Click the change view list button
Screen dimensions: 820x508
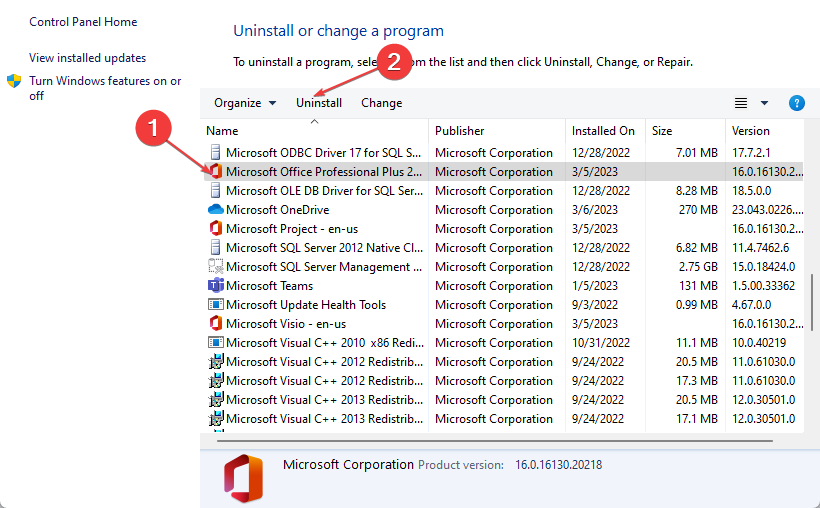click(741, 103)
